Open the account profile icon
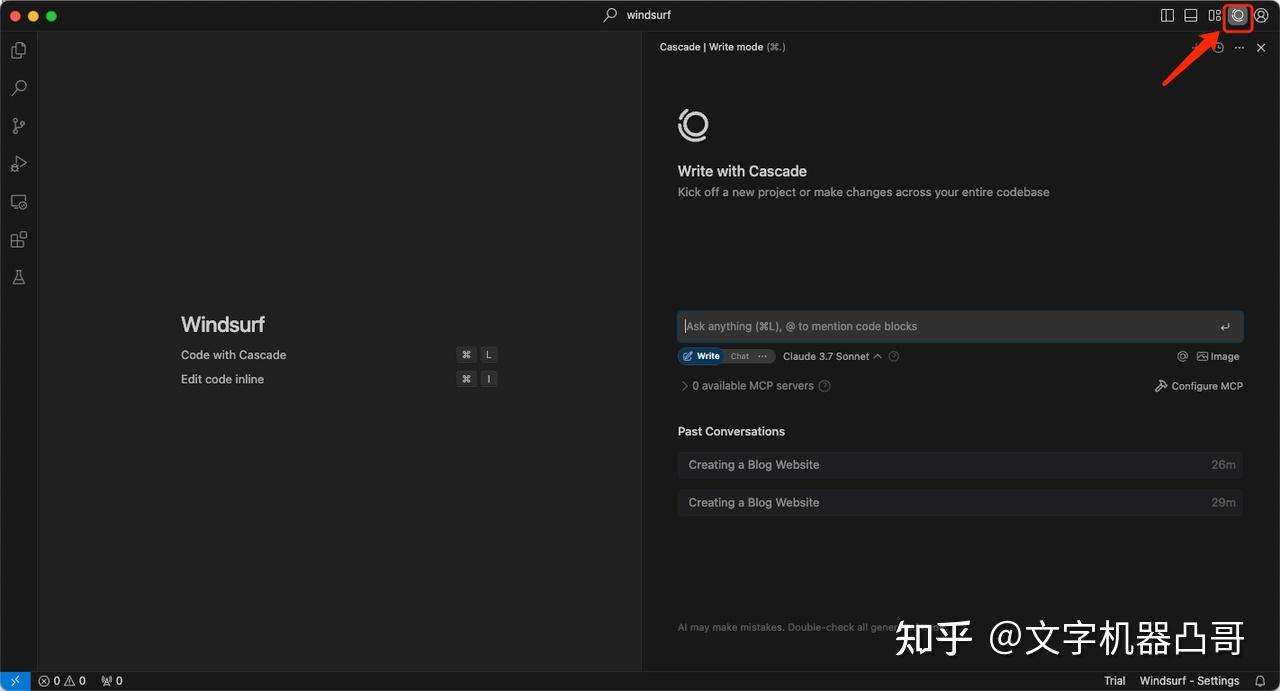Screen dimensions: 1280x691 point(1261,15)
